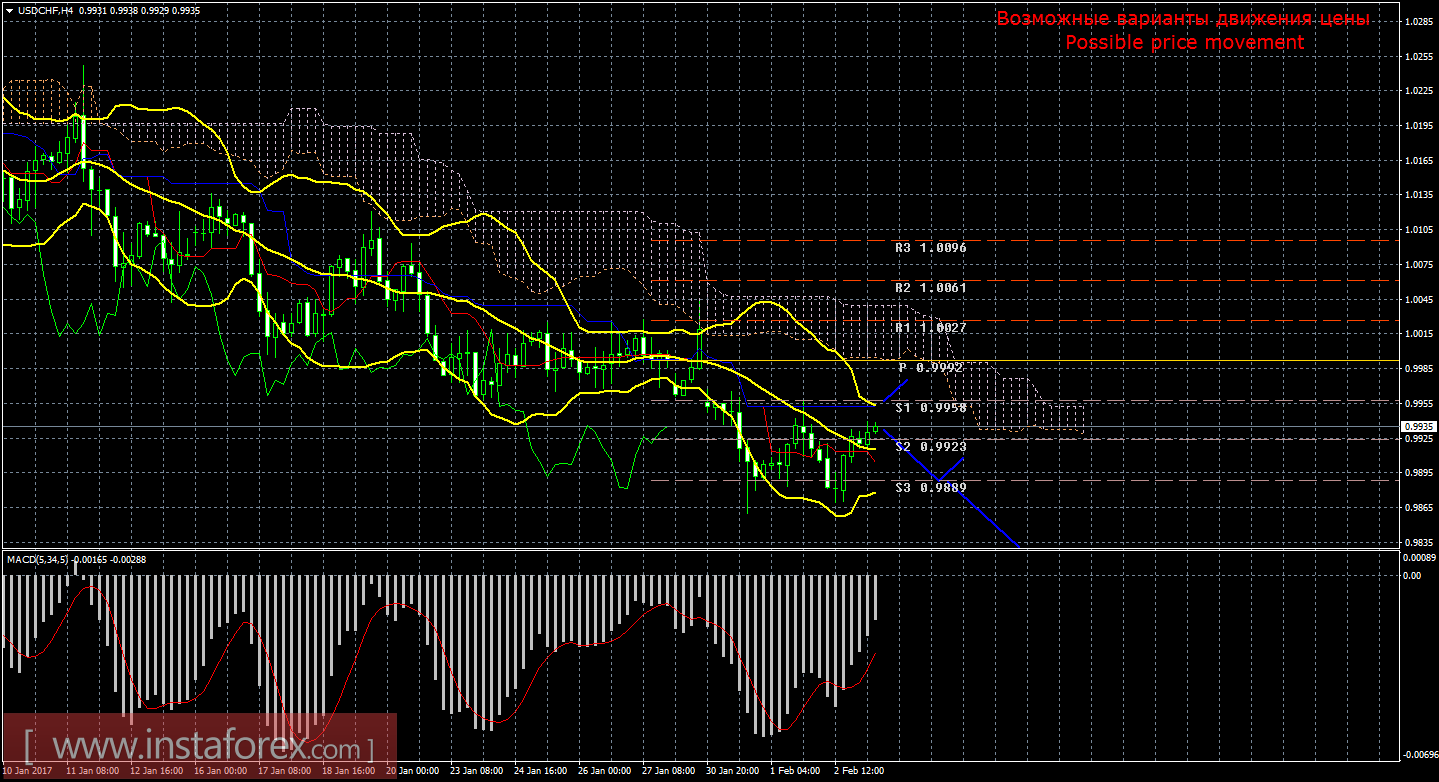Image resolution: width=1439 pixels, height=782 pixels.
Task: Select the R3 1.0096 resistance label
Action: (930, 247)
